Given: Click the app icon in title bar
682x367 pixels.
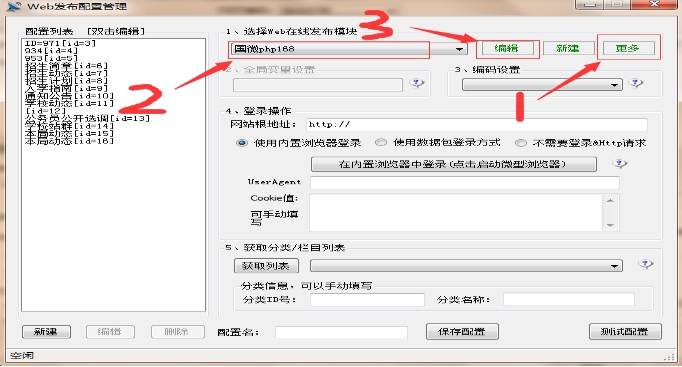Looking at the screenshot, I should point(14,7).
